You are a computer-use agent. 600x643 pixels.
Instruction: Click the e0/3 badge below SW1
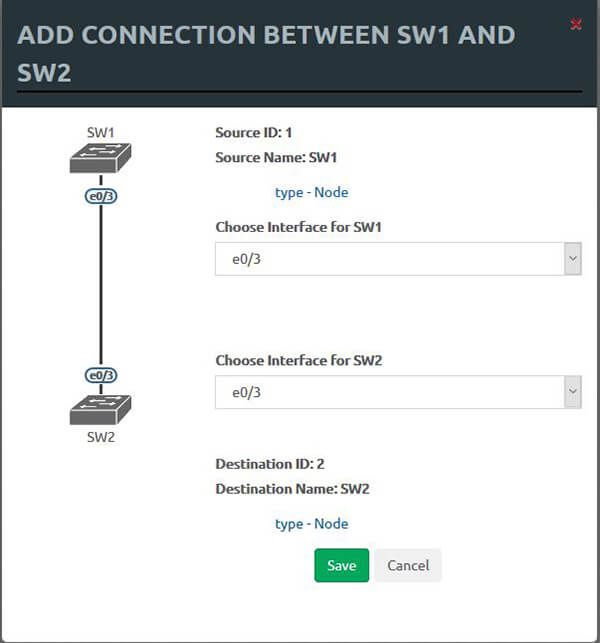[x=101, y=196]
